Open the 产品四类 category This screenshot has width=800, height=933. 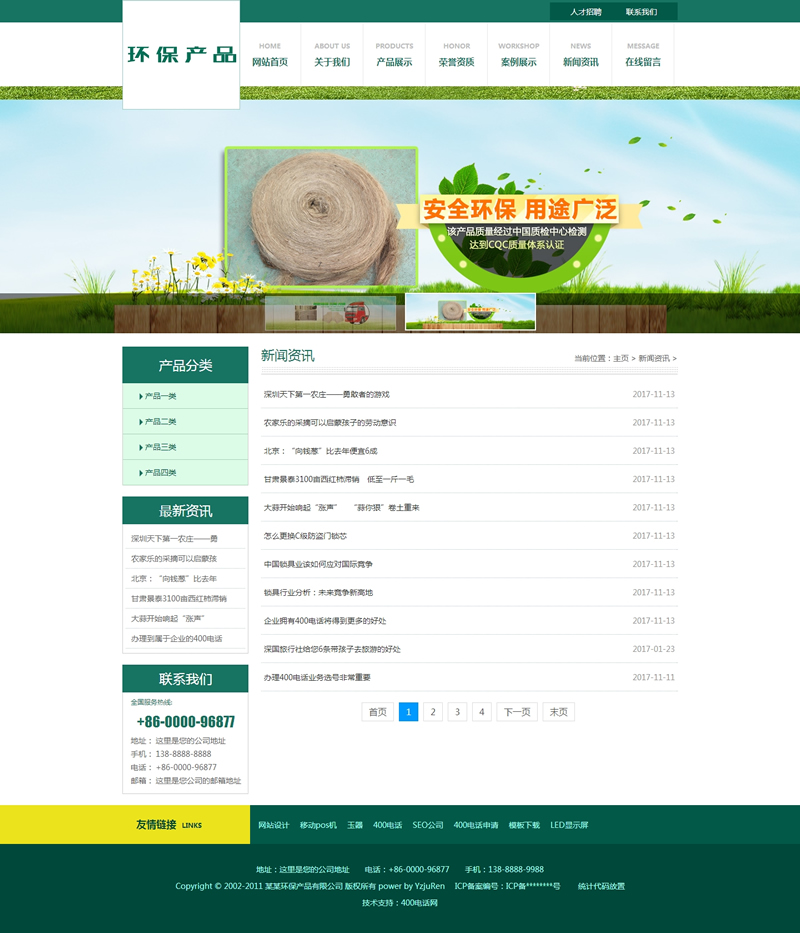click(x=160, y=472)
